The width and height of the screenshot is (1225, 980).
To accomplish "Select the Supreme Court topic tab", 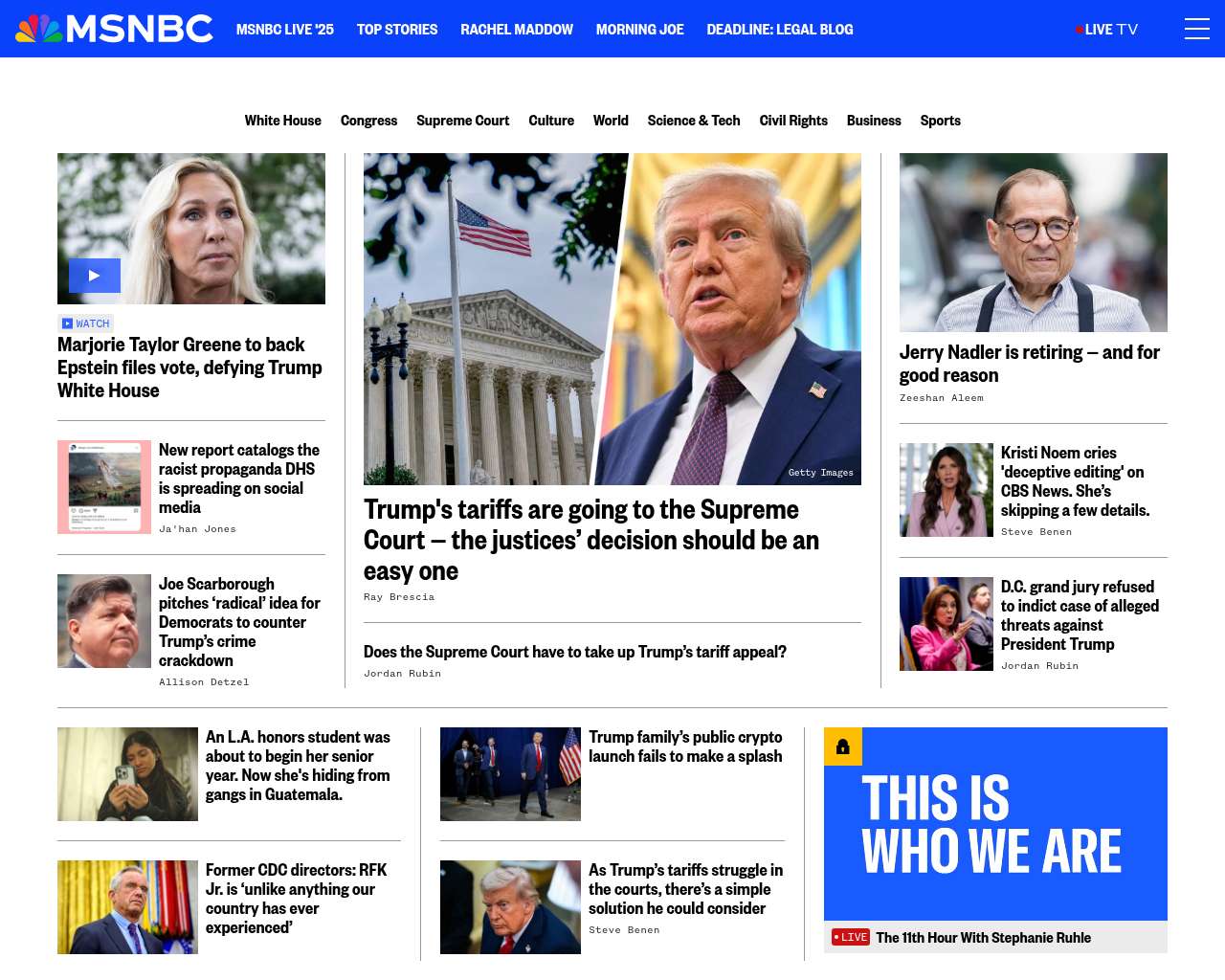I will [462, 121].
